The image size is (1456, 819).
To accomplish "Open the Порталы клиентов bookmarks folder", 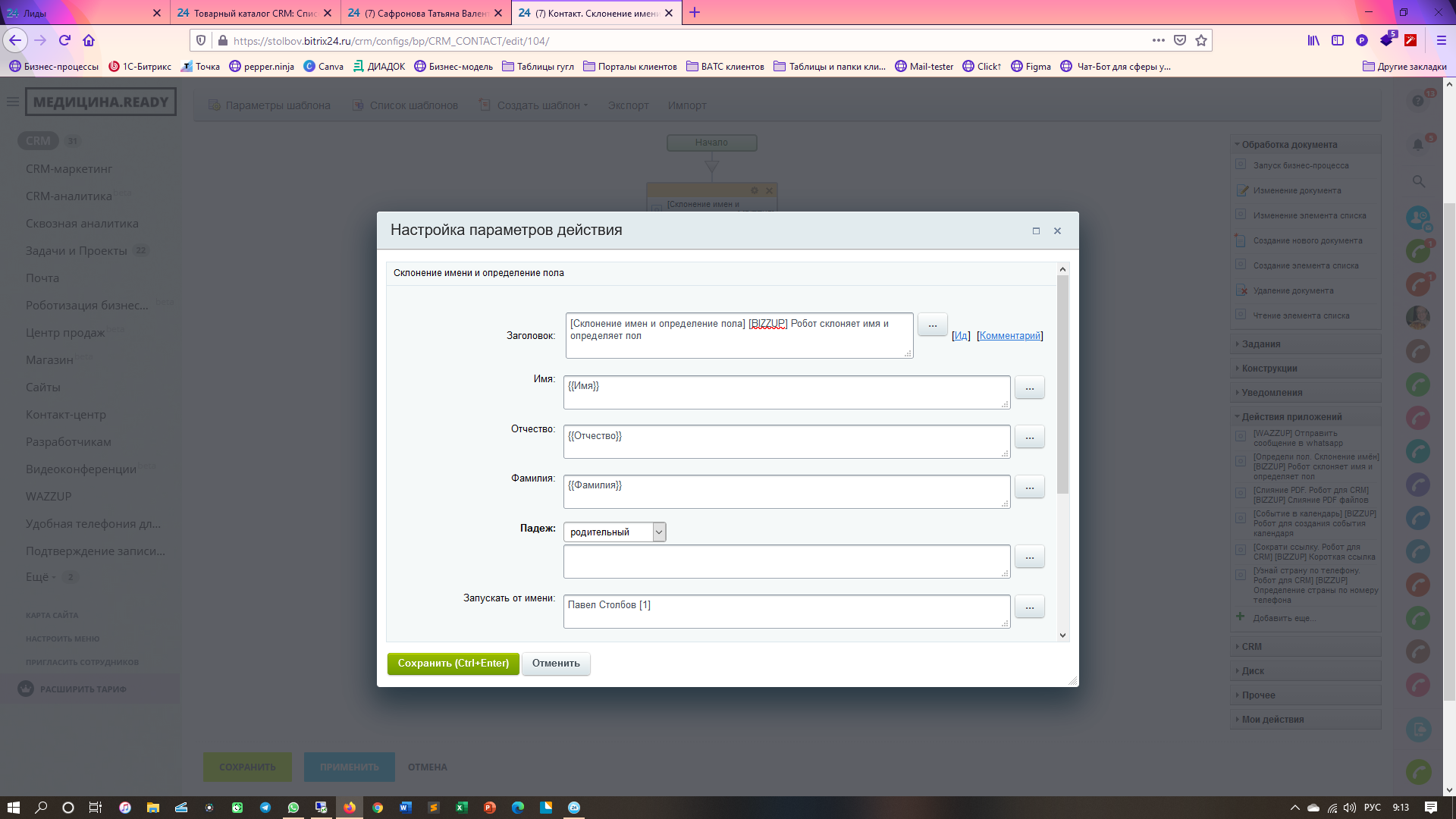I will click(629, 66).
